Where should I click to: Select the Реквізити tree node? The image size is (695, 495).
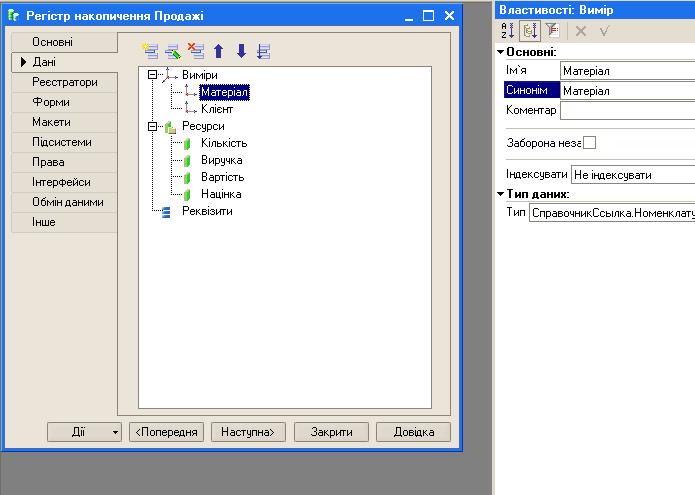[x=207, y=211]
